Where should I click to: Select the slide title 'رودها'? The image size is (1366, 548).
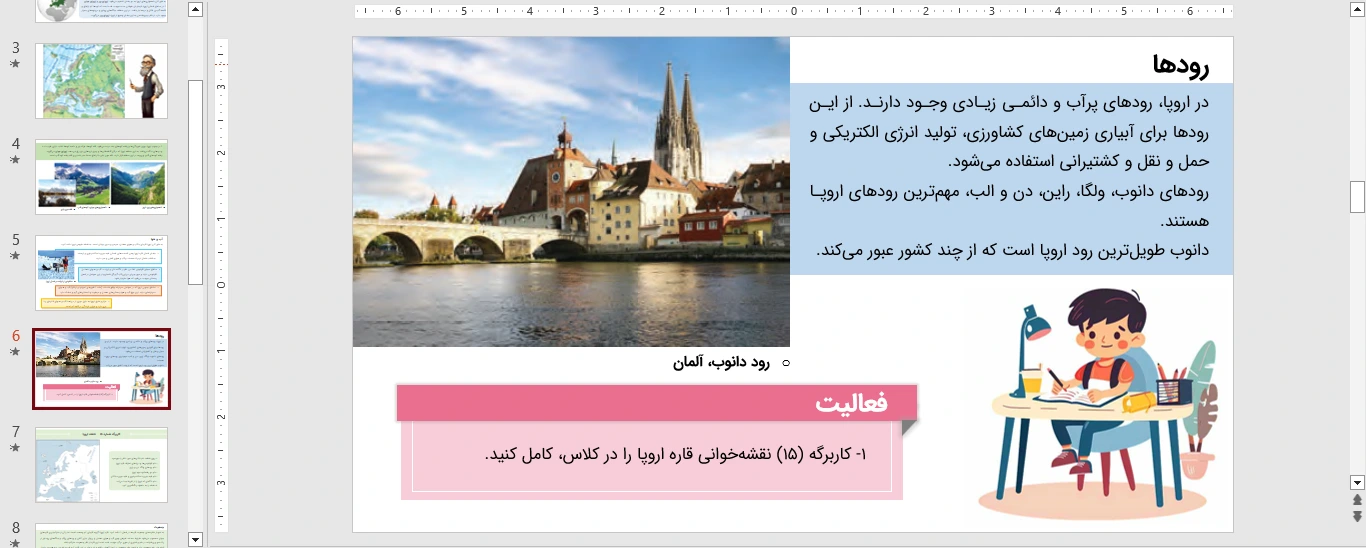click(1181, 65)
